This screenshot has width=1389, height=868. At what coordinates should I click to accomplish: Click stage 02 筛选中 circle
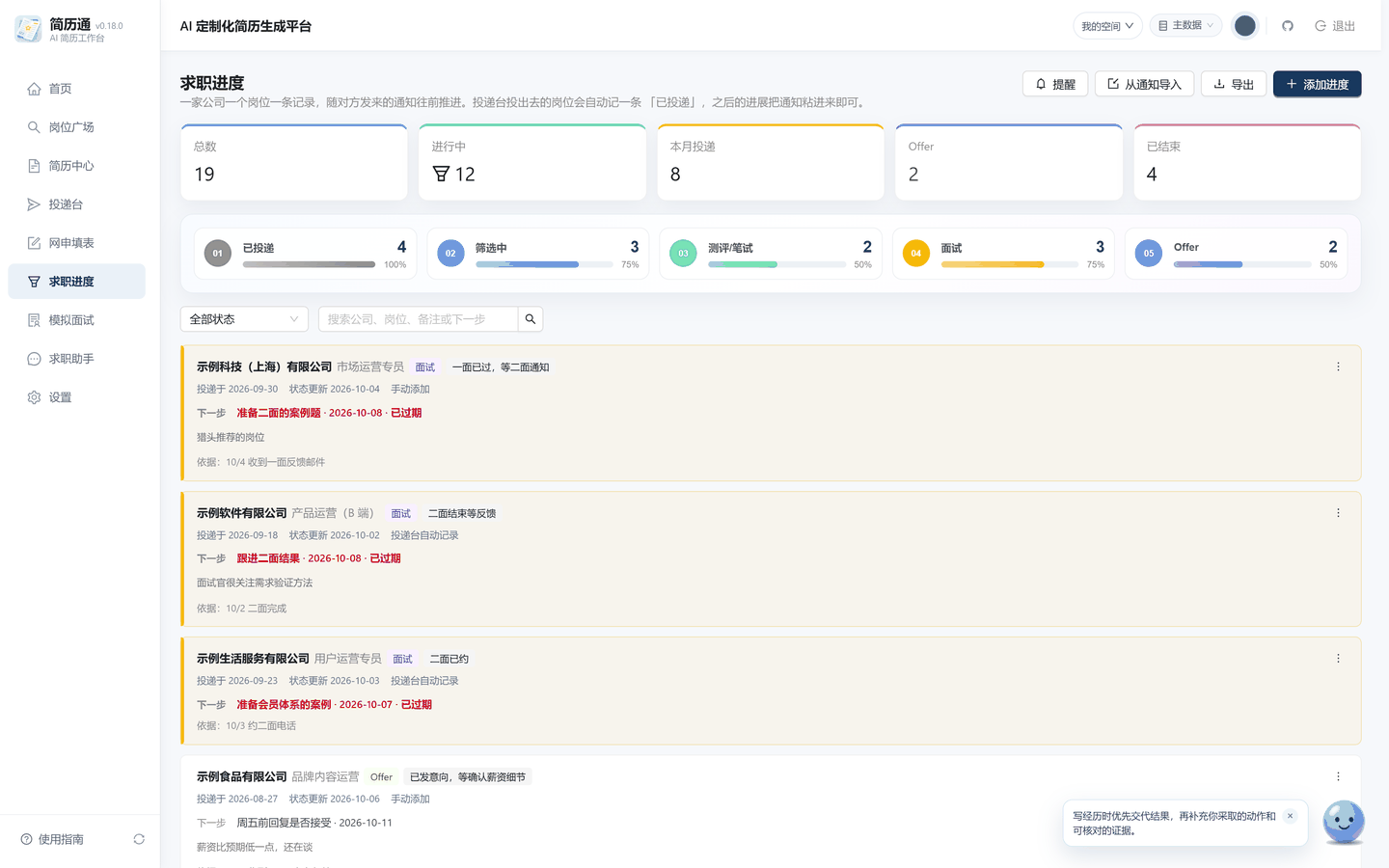tap(450, 254)
